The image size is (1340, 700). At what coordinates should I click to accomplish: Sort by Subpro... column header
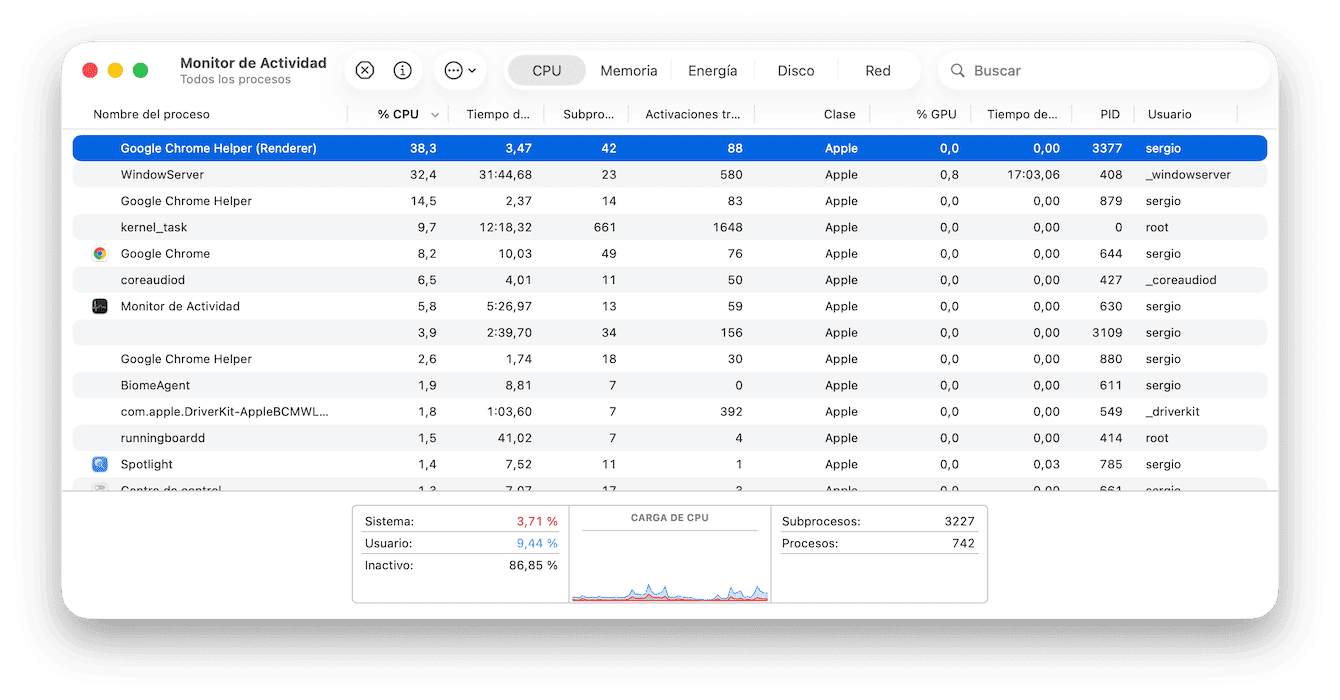click(x=588, y=115)
